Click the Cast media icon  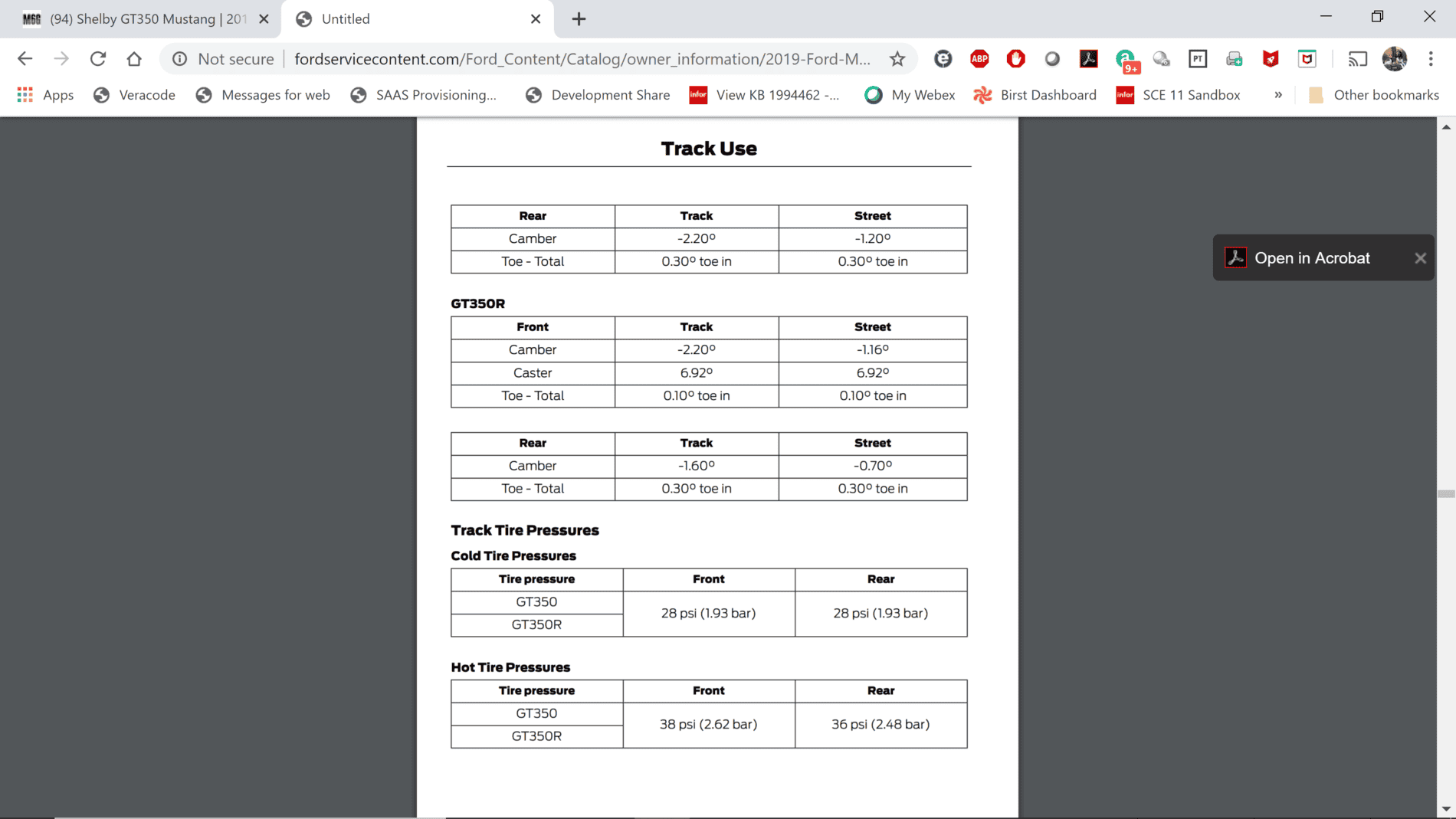[1357, 59]
